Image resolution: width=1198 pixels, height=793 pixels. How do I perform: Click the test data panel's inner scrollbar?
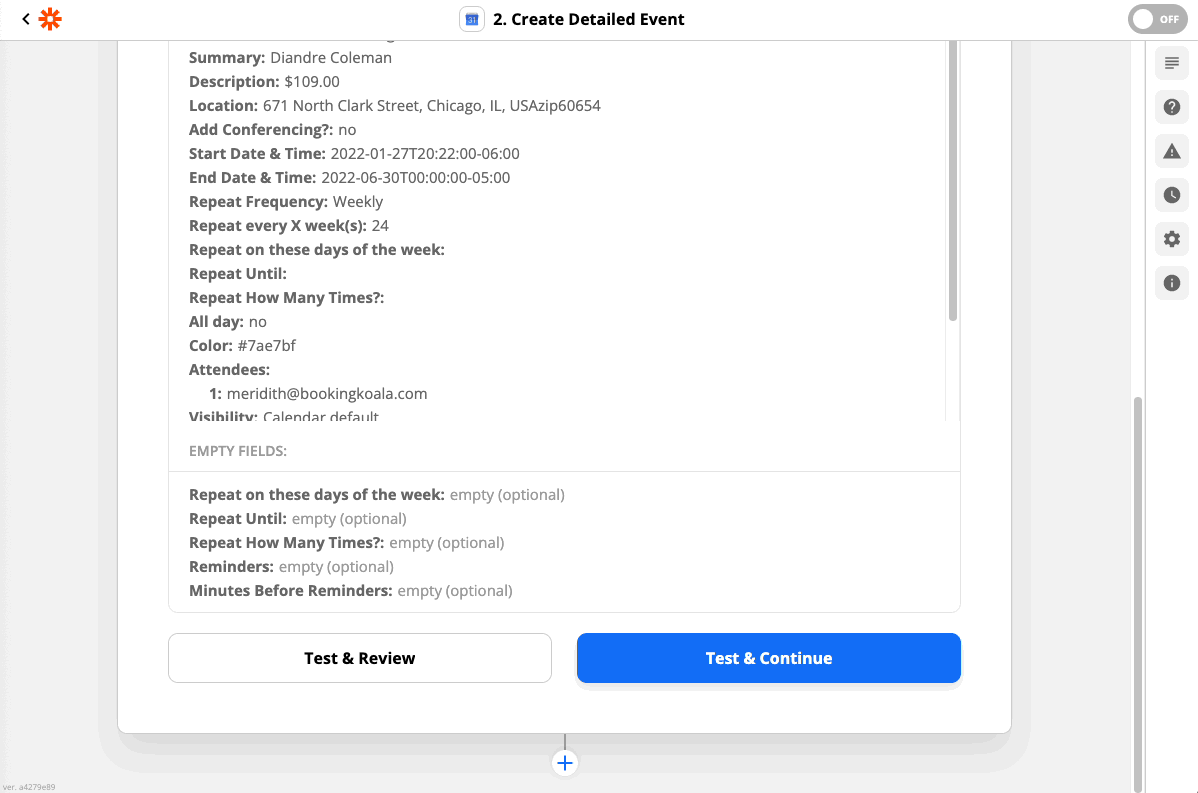pos(953,180)
